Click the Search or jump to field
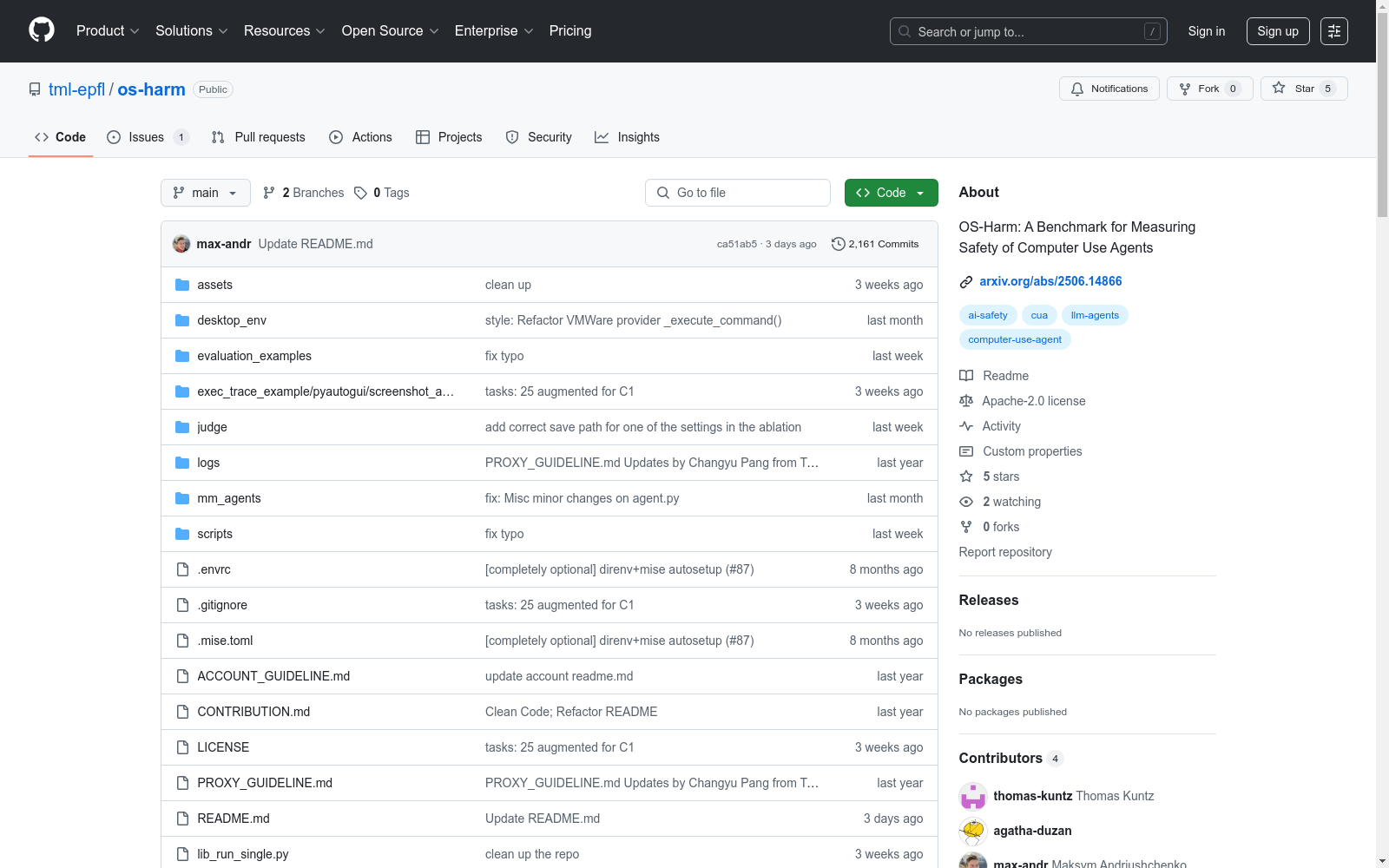 (x=1029, y=31)
